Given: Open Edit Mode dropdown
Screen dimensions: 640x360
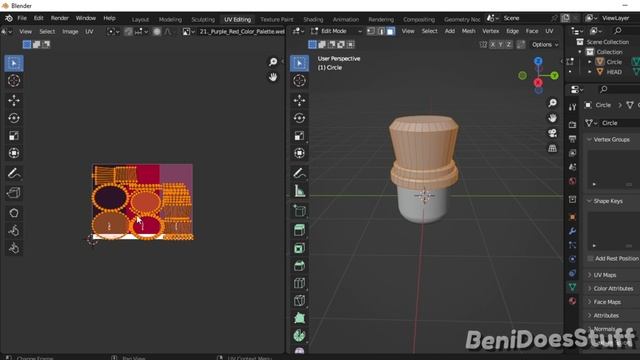Looking at the screenshot, I should point(337,31).
